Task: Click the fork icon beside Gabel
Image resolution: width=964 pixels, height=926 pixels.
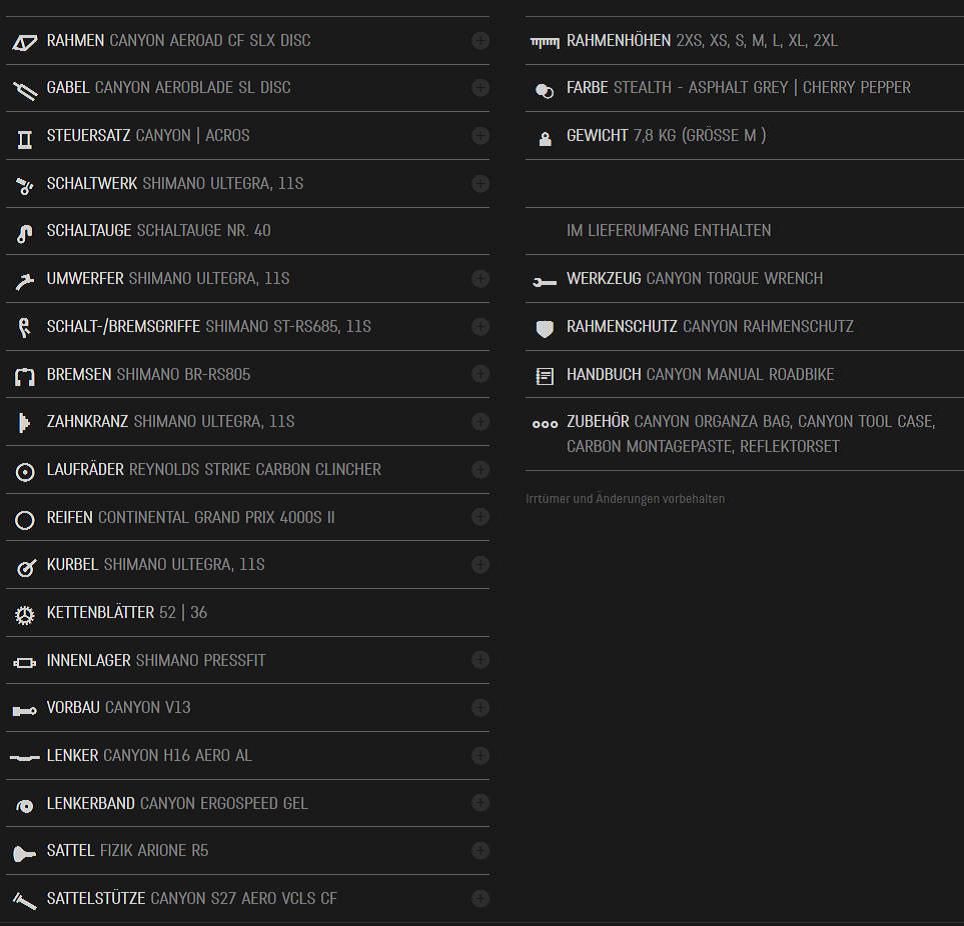Action: click(x=25, y=90)
